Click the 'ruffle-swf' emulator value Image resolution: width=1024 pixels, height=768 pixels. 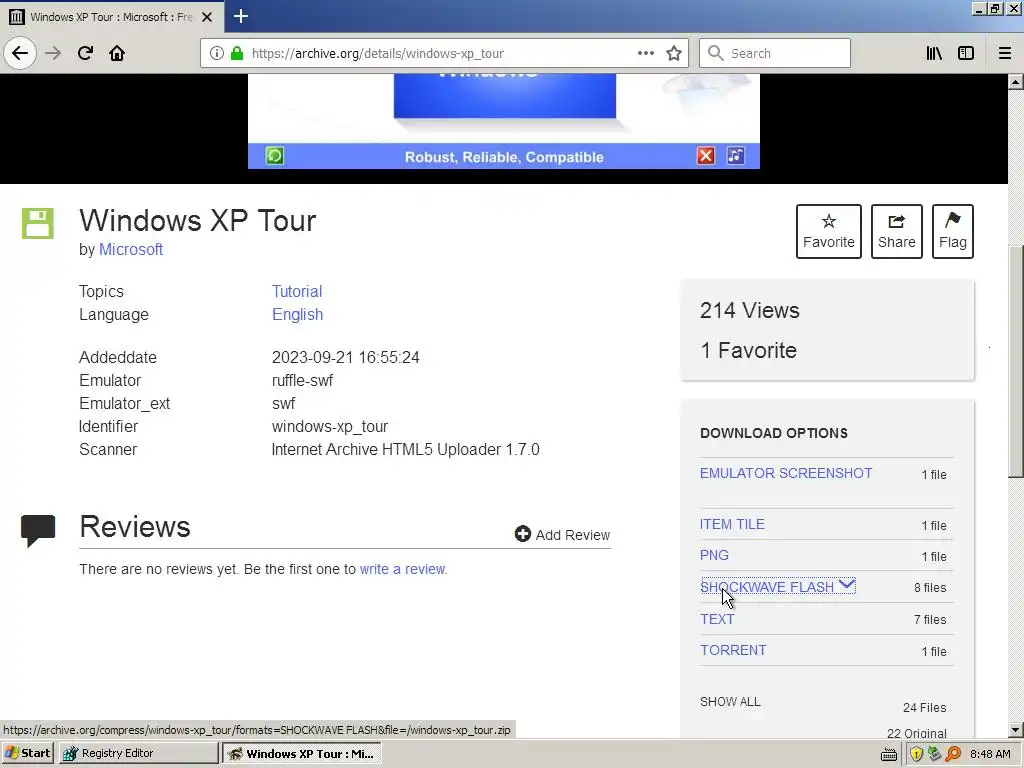click(302, 381)
